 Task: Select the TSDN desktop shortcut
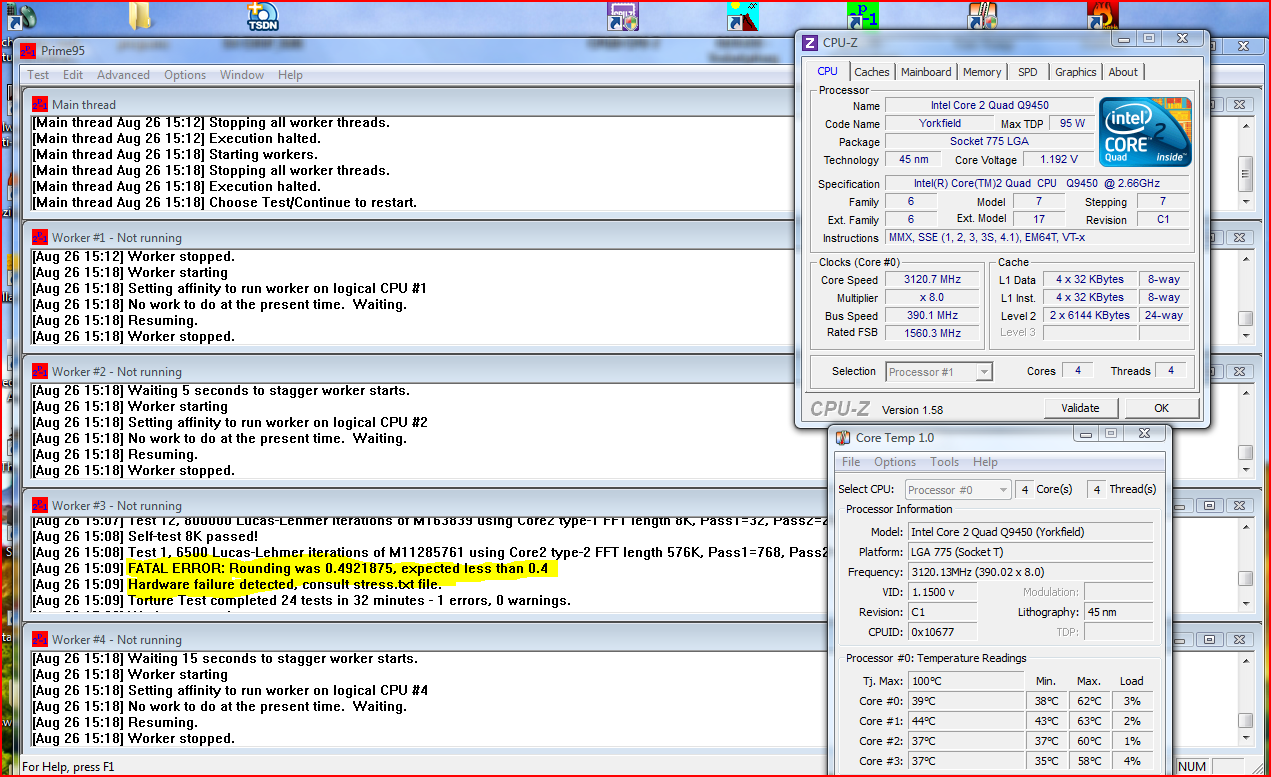[263, 16]
